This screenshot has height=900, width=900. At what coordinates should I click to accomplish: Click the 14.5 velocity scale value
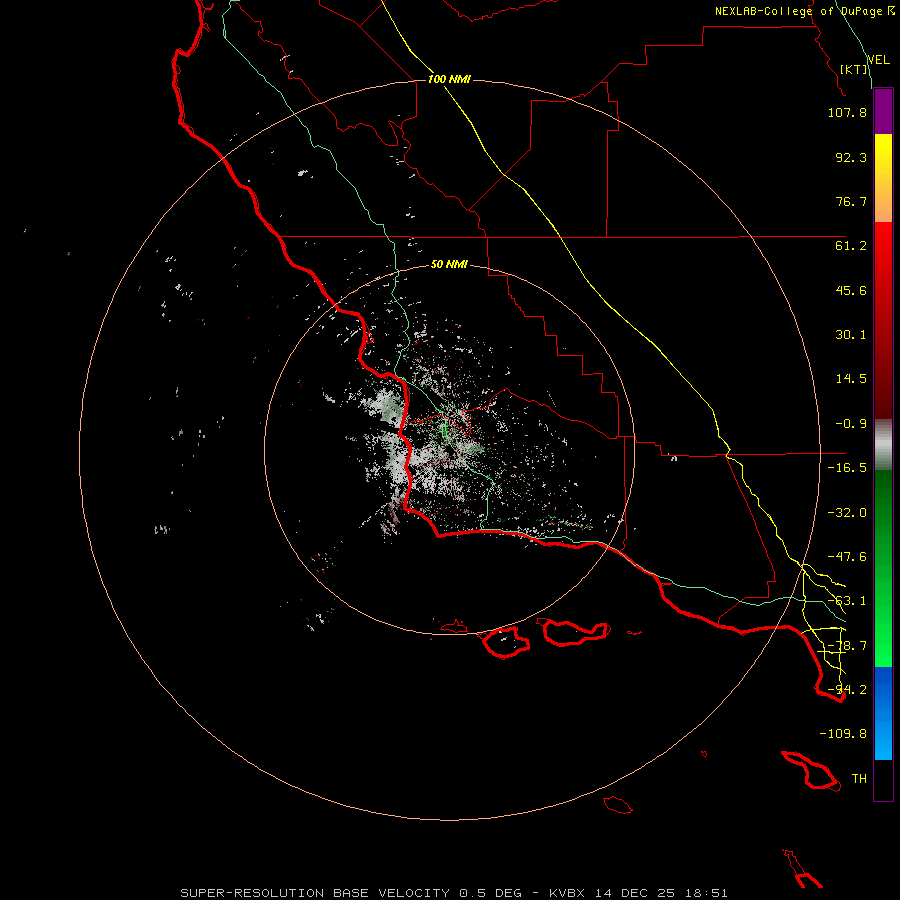pyautogui.click(x=851, y=379)
